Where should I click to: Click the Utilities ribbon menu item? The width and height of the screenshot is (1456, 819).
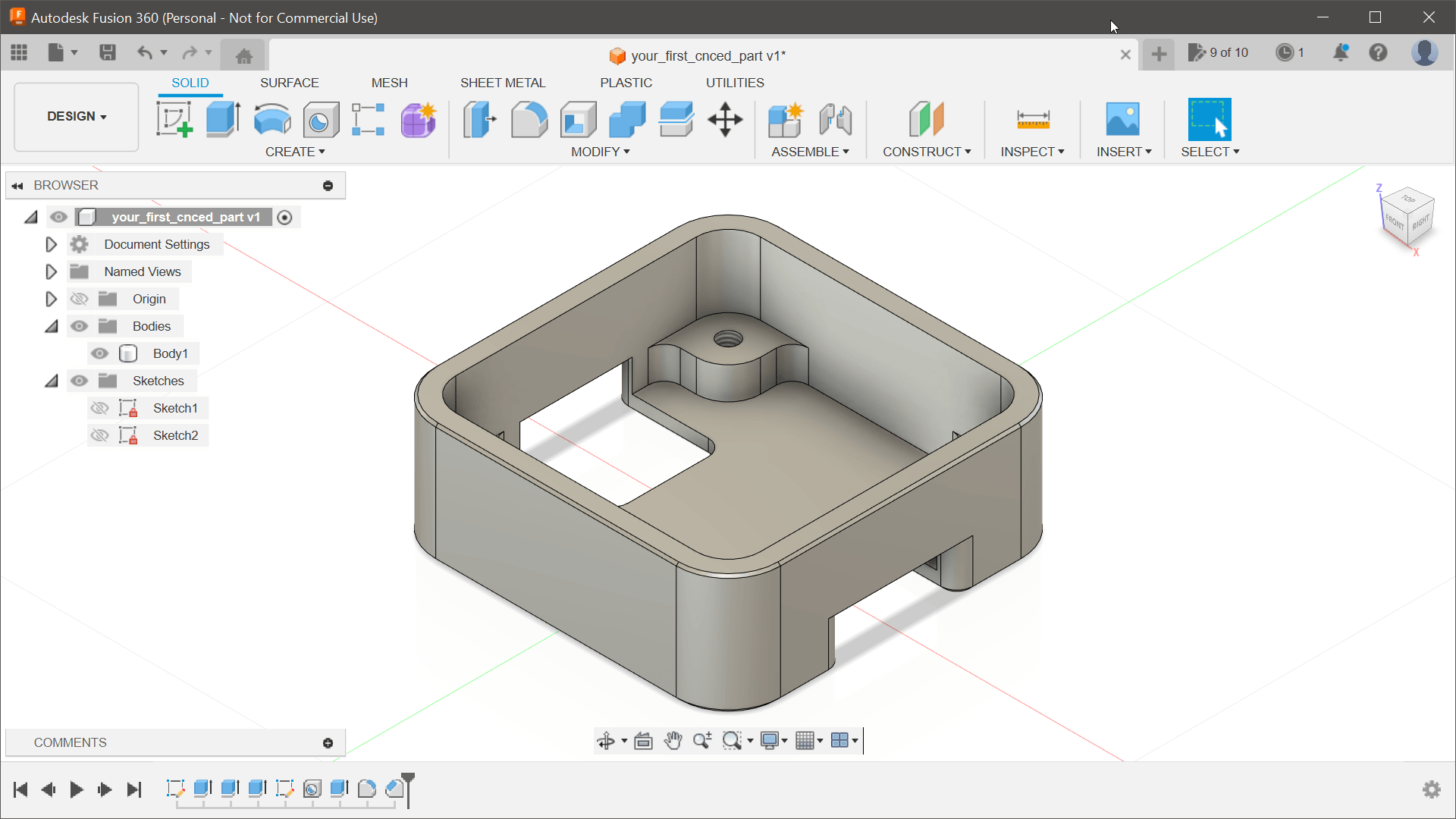pos(735,82)
